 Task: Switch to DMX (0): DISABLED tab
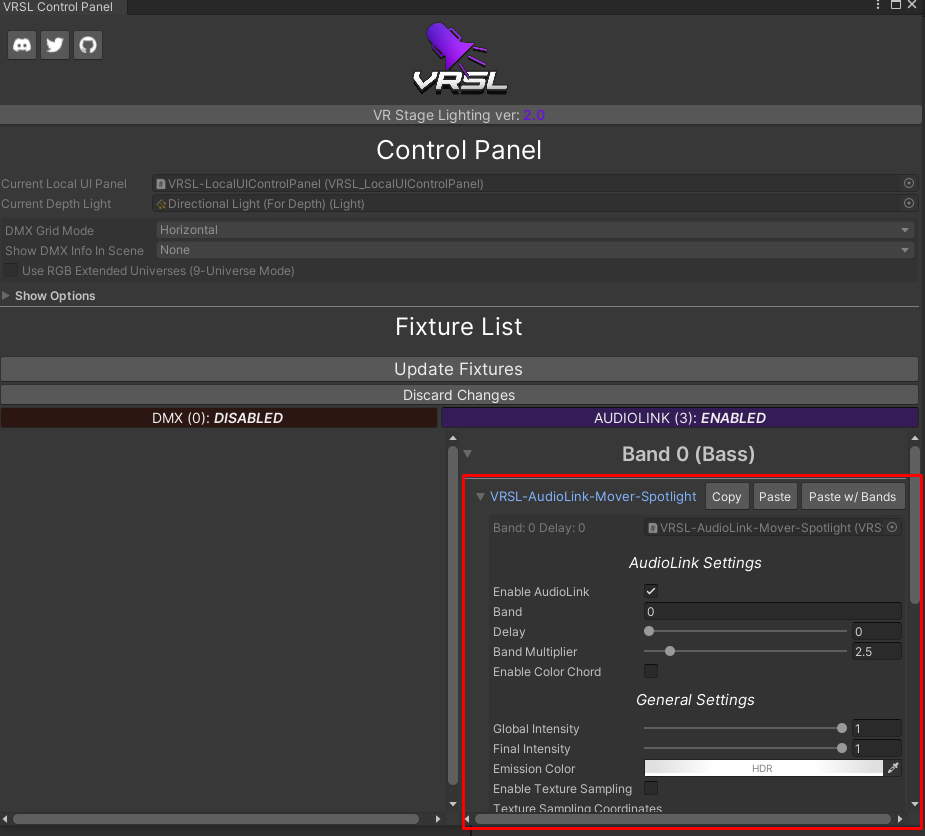point(218,418)
